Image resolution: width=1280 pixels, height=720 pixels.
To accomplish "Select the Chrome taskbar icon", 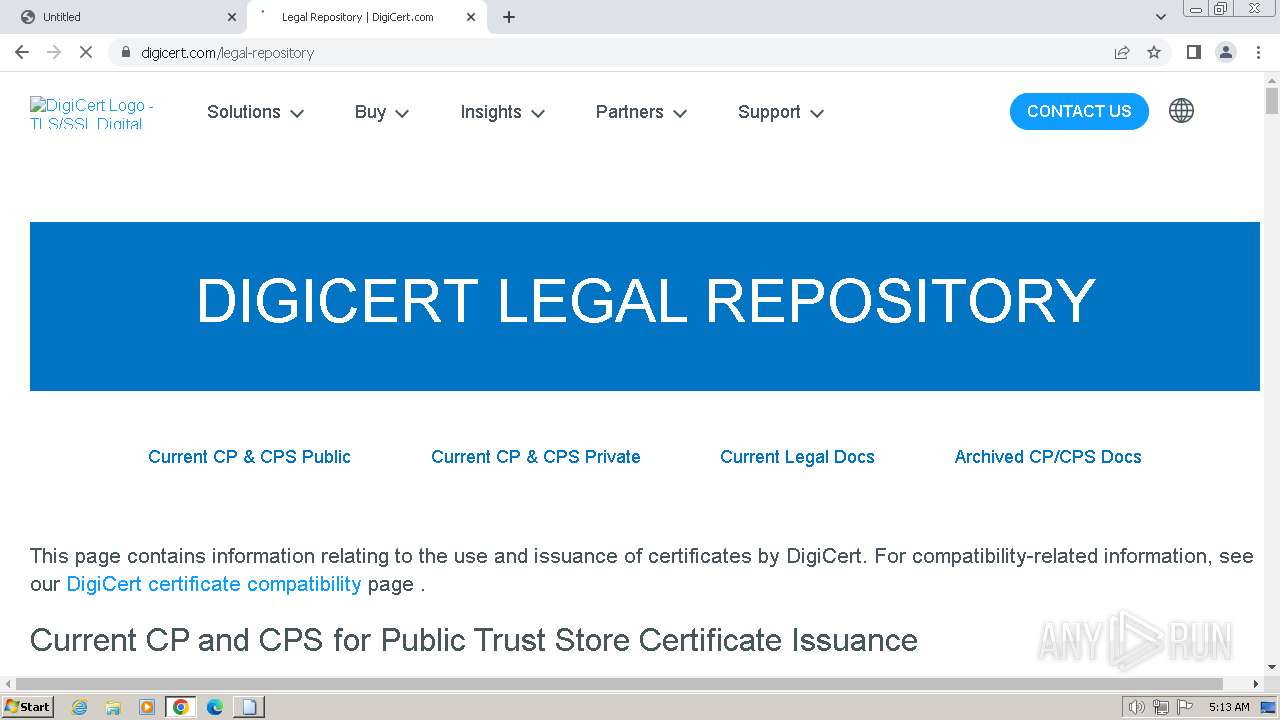I will pyautogui.click(x=181, y=707).
